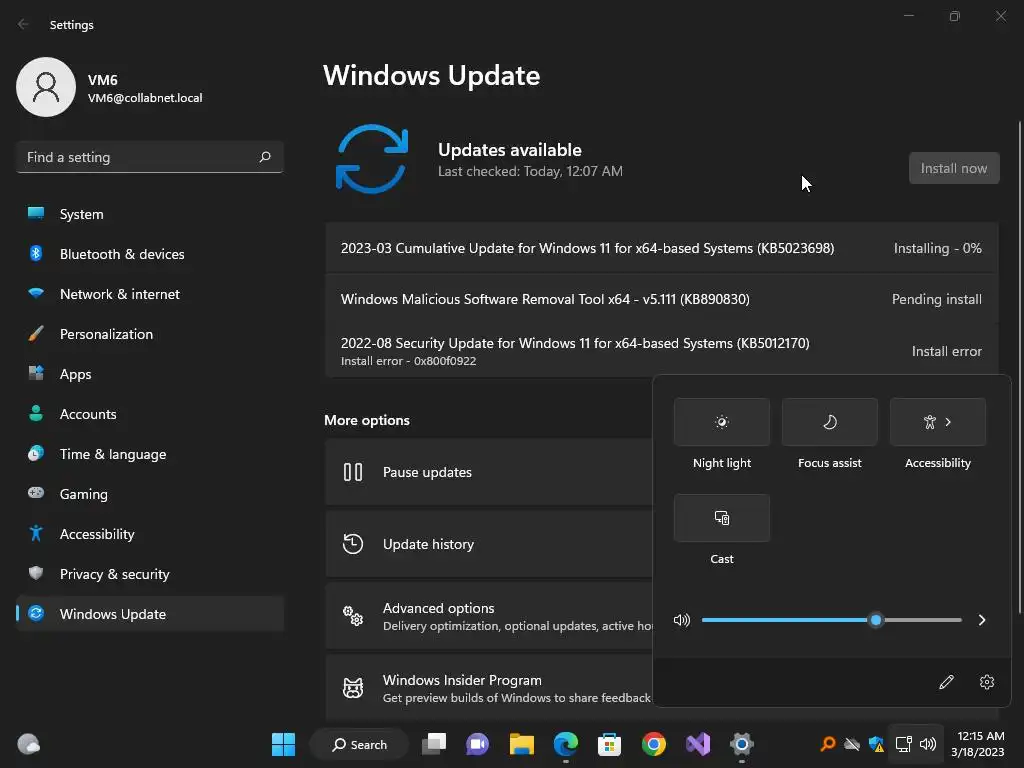Click the VM6@collabnet.local account email
The width and height of the screenshot is (1024, 768).
tap(145, 98)
